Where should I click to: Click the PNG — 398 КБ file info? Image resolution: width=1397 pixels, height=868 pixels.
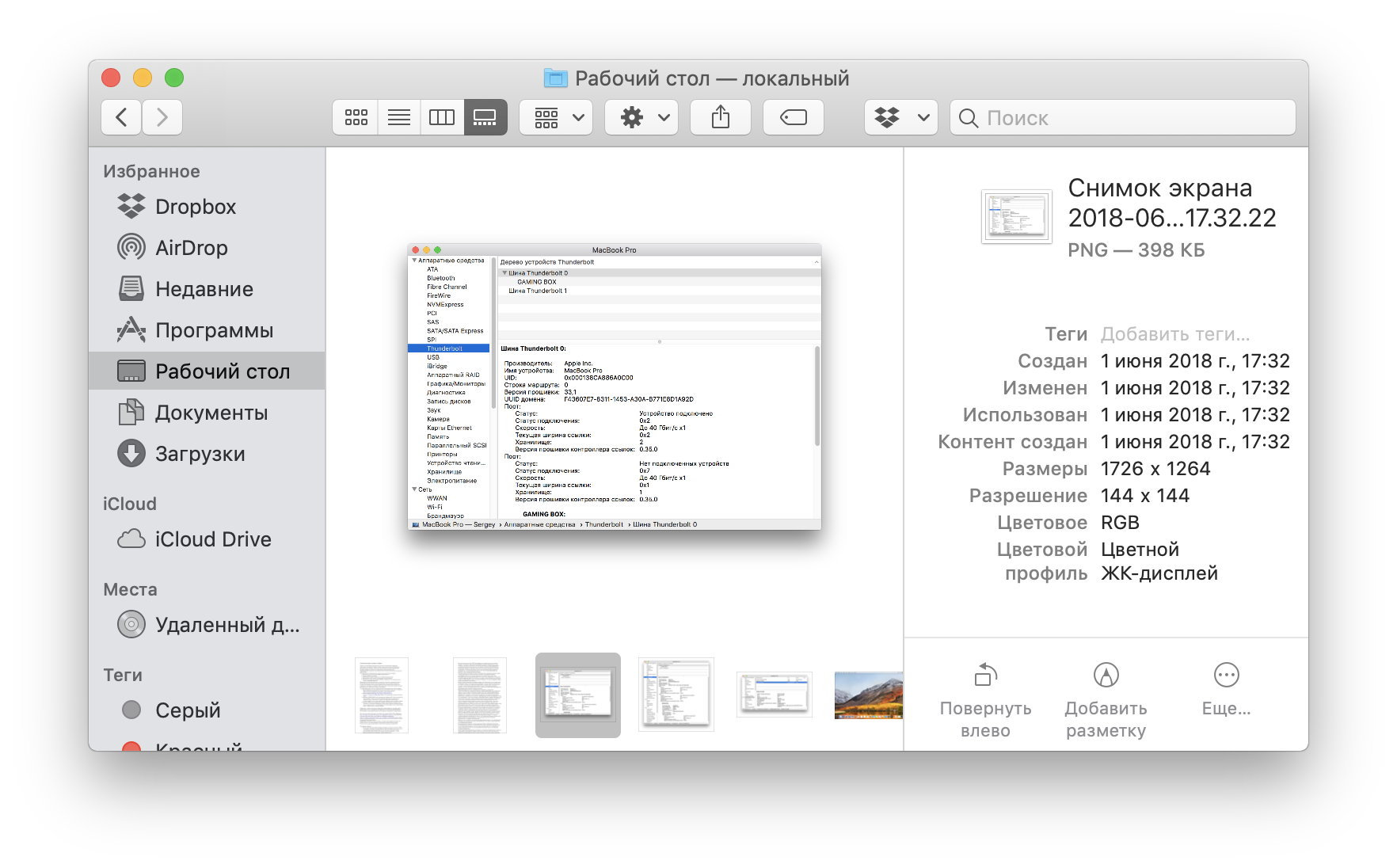1136,250
